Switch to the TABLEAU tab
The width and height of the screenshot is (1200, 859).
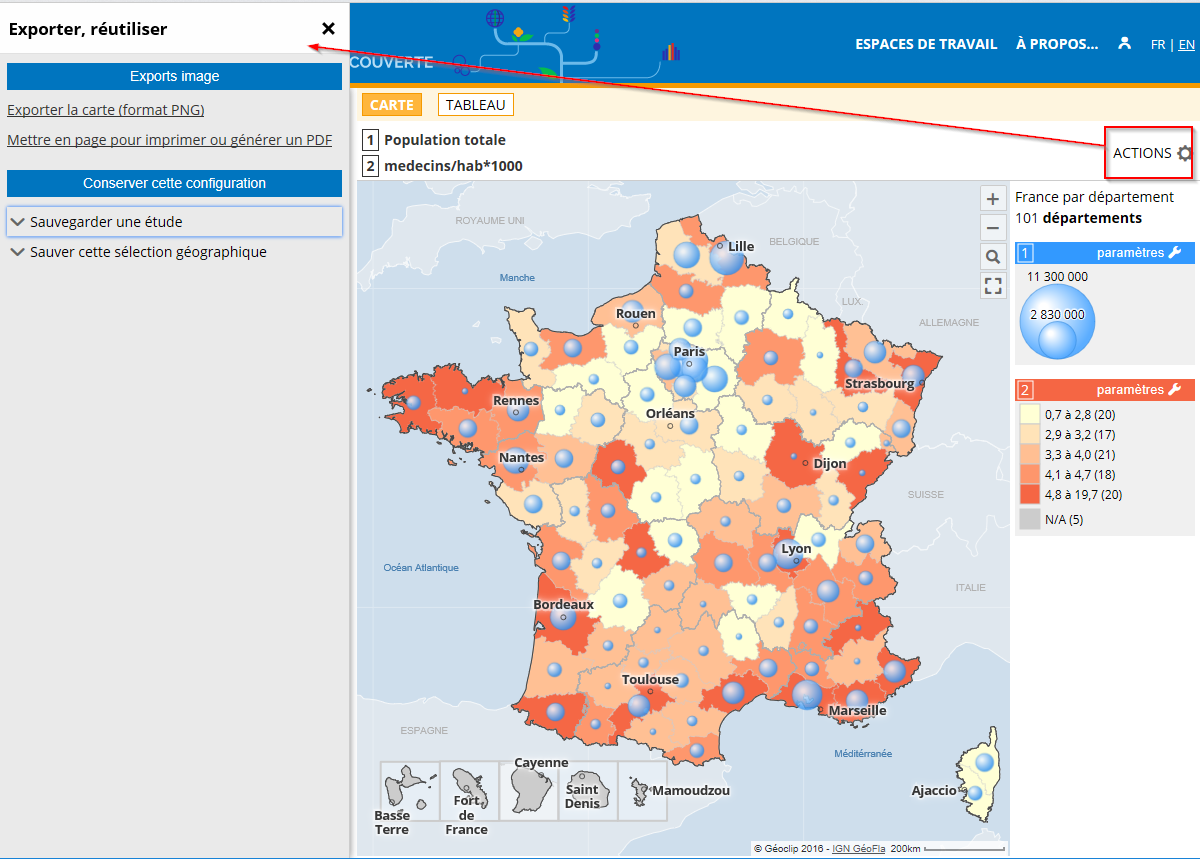tap(476, 105)
